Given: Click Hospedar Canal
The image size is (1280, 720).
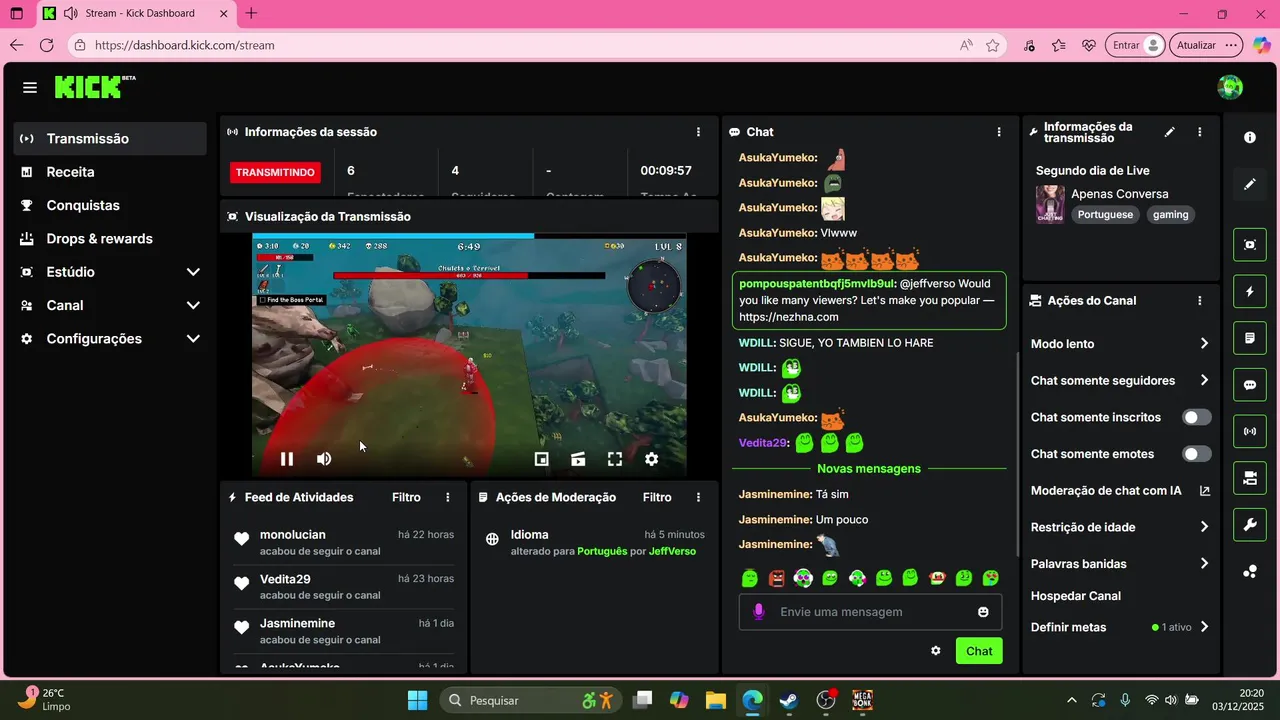Looking at the screenshot, I should point(1076,596).
